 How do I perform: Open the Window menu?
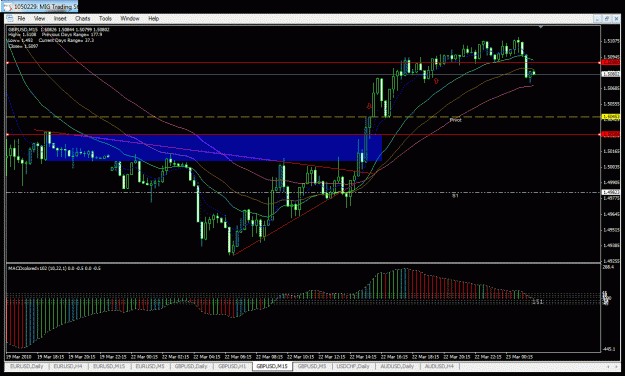(x=130, y=18)
